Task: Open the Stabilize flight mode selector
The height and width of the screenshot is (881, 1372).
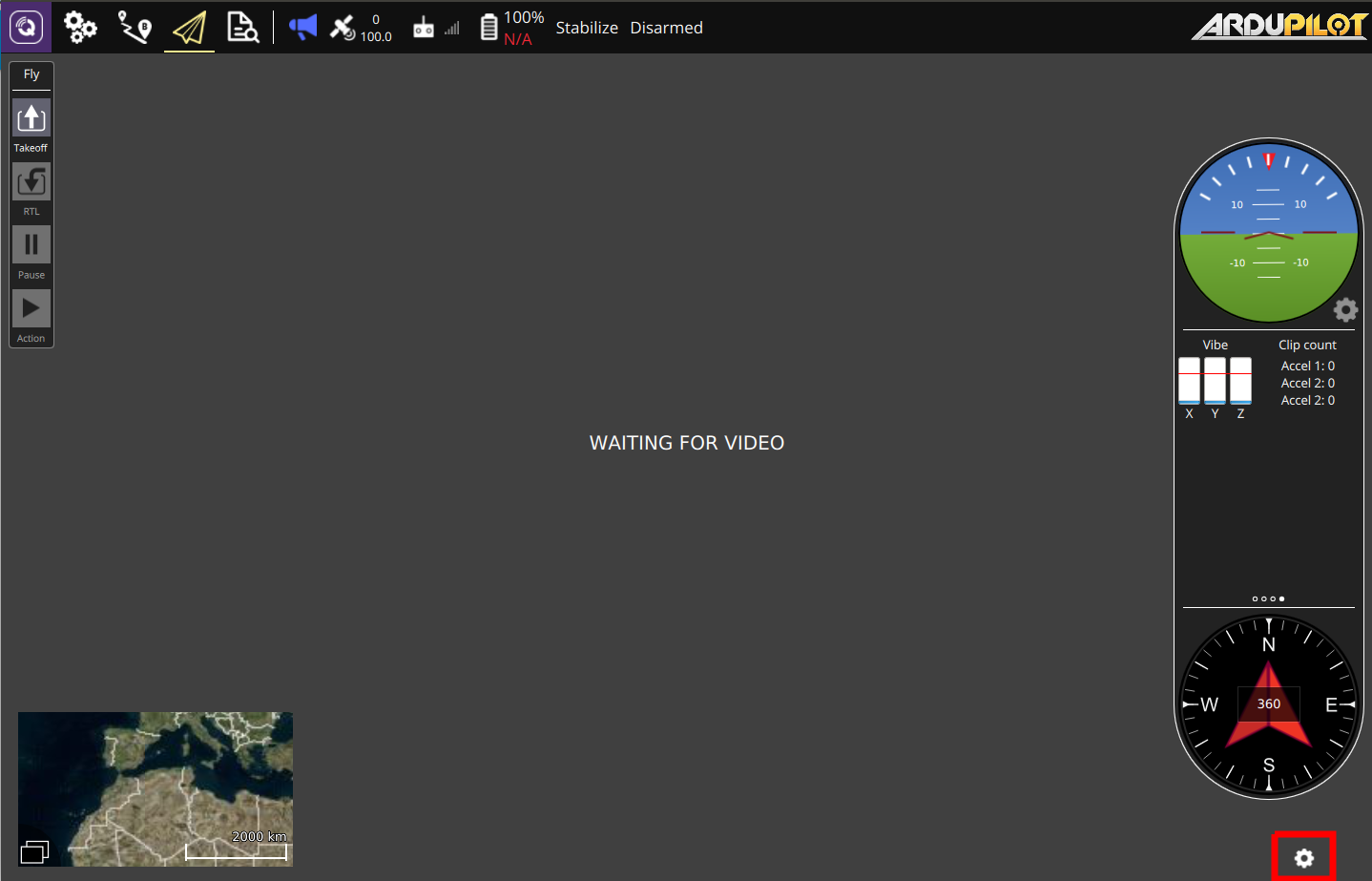Action: click(587, 28)
